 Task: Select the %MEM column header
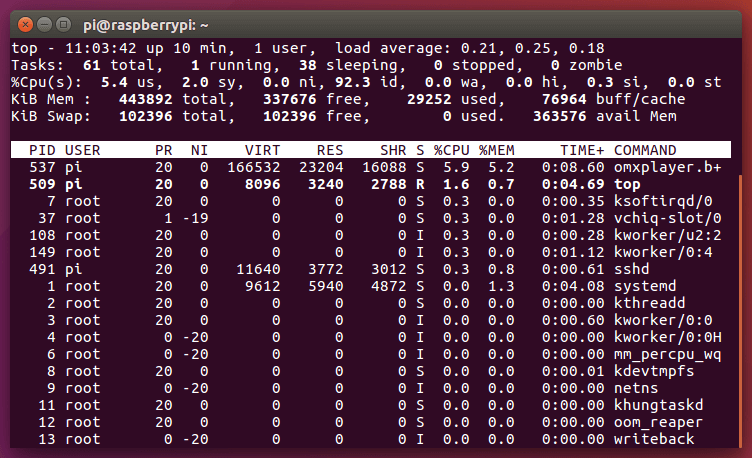pyautogui.click(x=495, y=150)
